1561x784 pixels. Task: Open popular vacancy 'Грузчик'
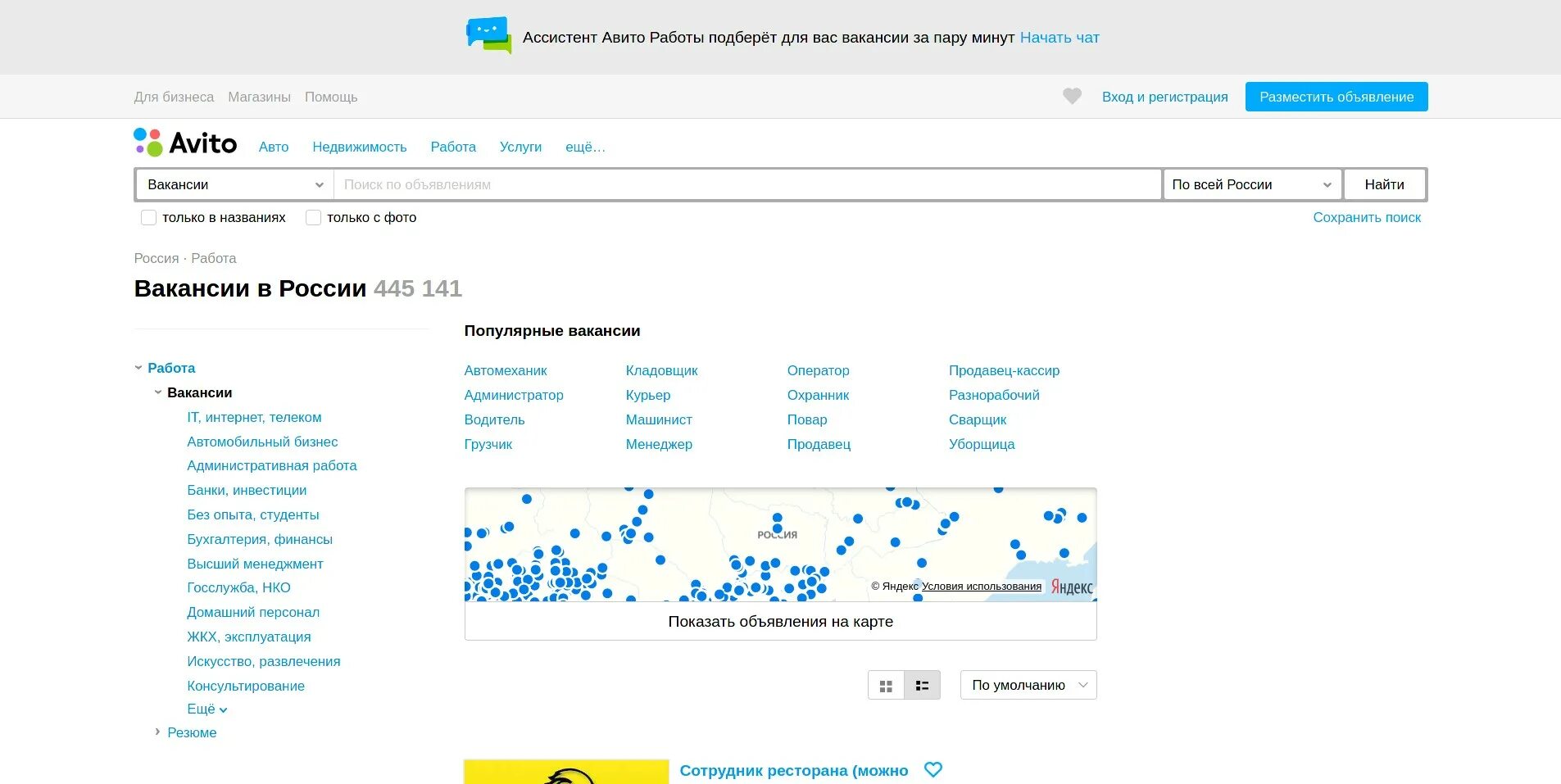coord(488,445)
